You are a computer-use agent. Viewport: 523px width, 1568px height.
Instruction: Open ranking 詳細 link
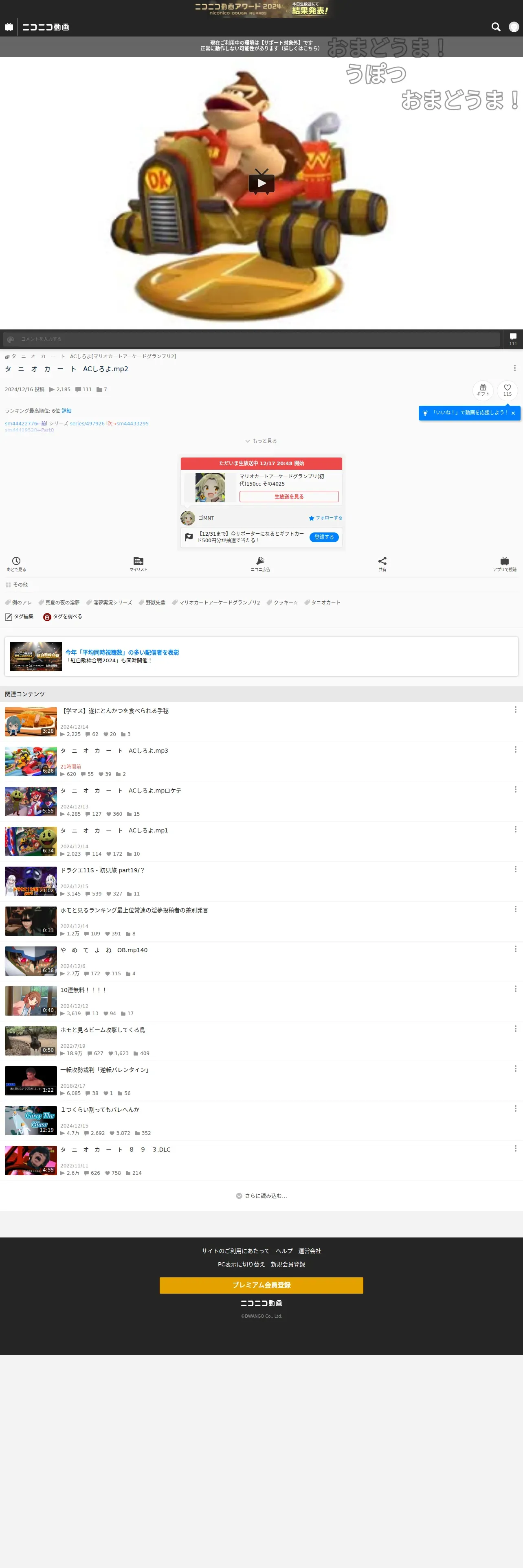[66, 411]
